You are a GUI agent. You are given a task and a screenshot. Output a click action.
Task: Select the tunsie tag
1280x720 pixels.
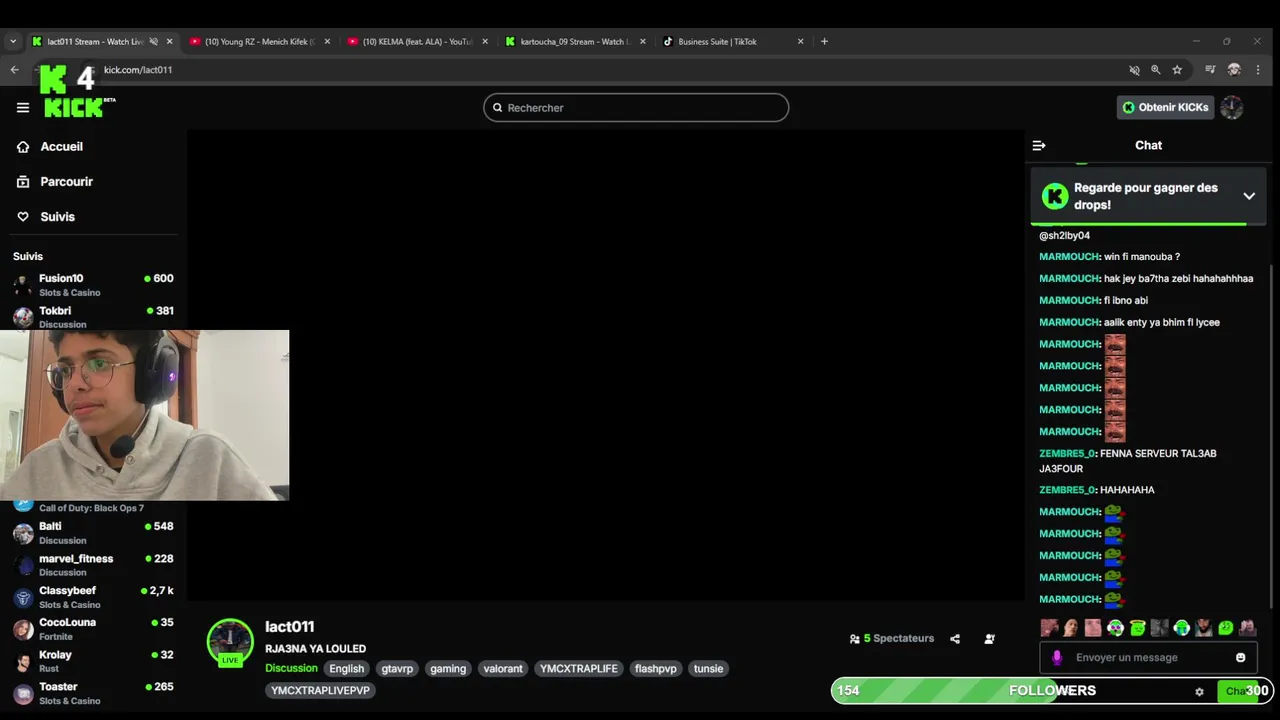click(708, 668)
